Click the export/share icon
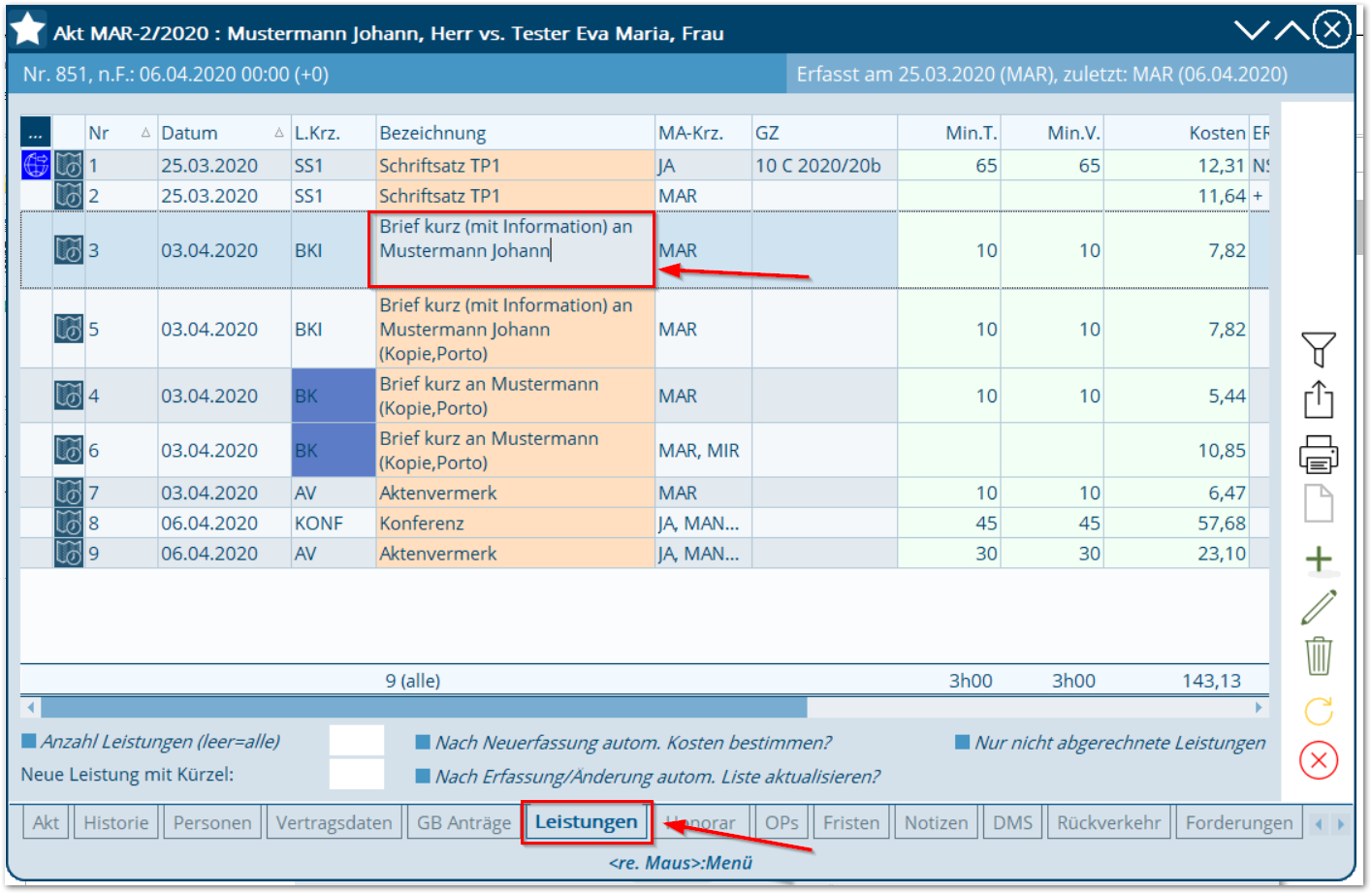Viewport: 1372px width, 894px height. (1319, 399)
